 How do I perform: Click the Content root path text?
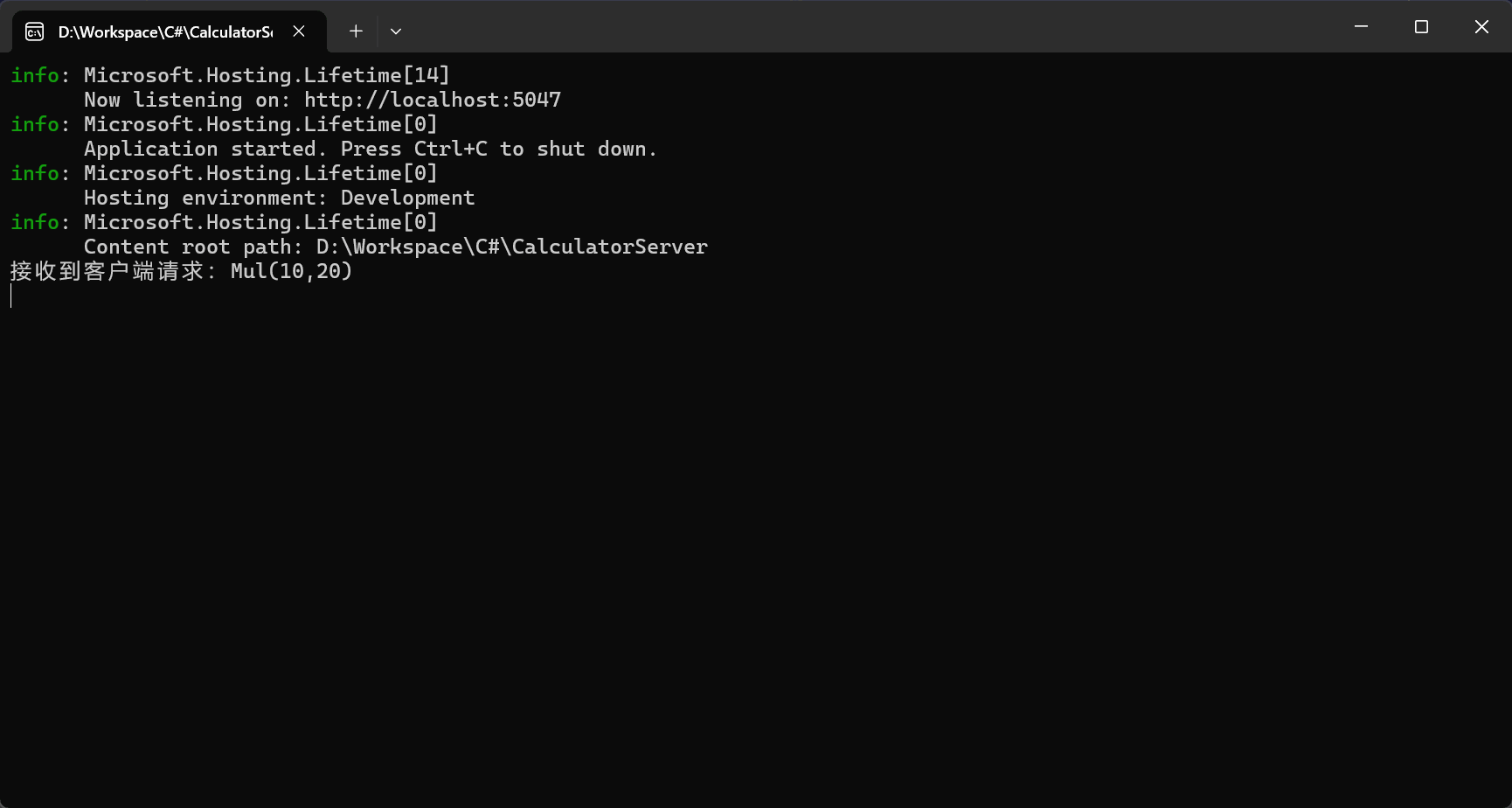point(395,247)
